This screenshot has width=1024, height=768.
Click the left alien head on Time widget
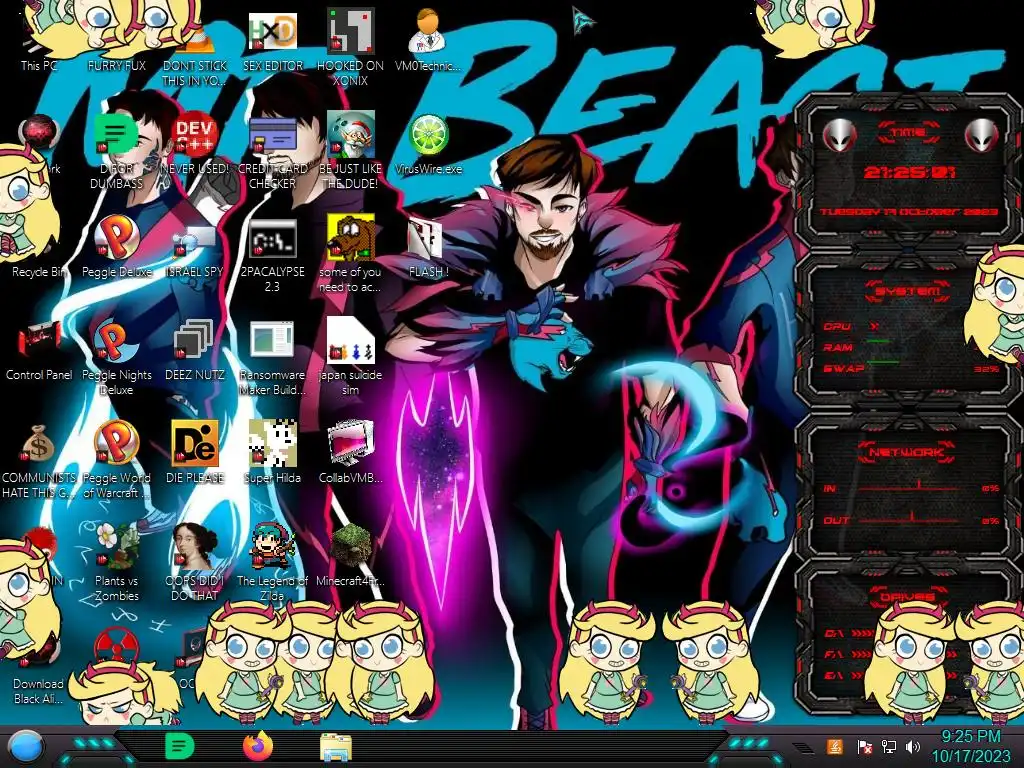(838, 135)
